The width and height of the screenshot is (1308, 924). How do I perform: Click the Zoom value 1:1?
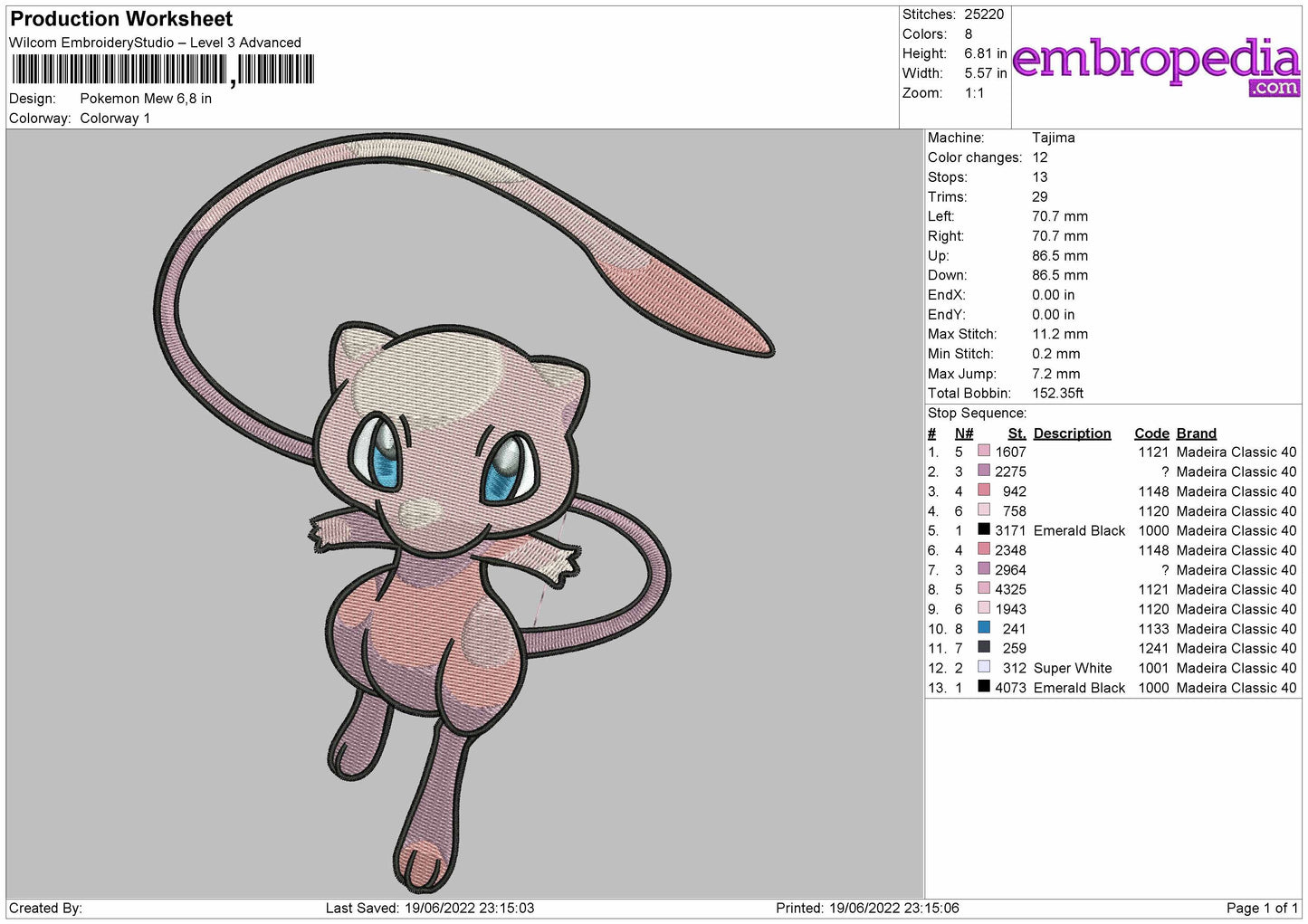(x=974, y=93)
